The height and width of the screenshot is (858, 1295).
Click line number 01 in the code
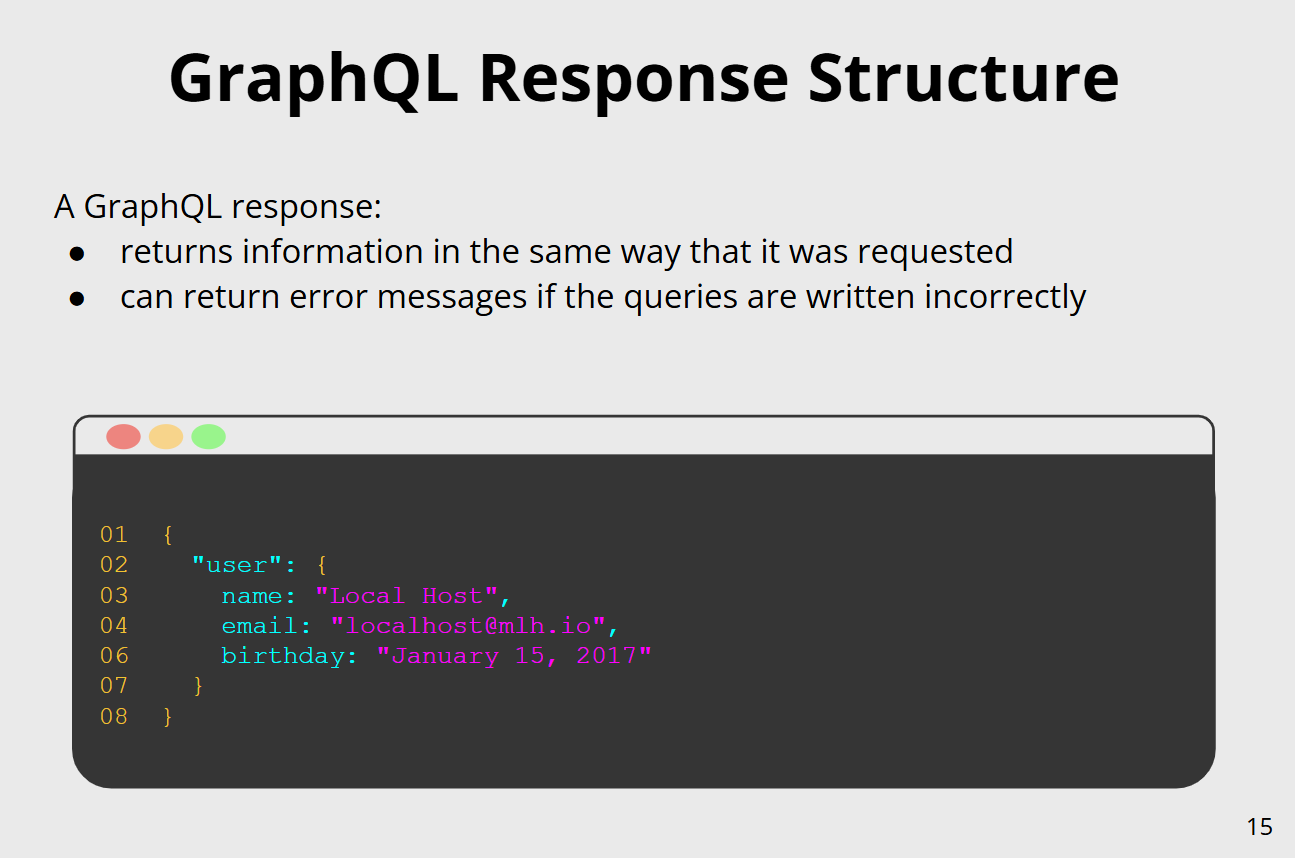pyautogui.click(x=114, y=535)
